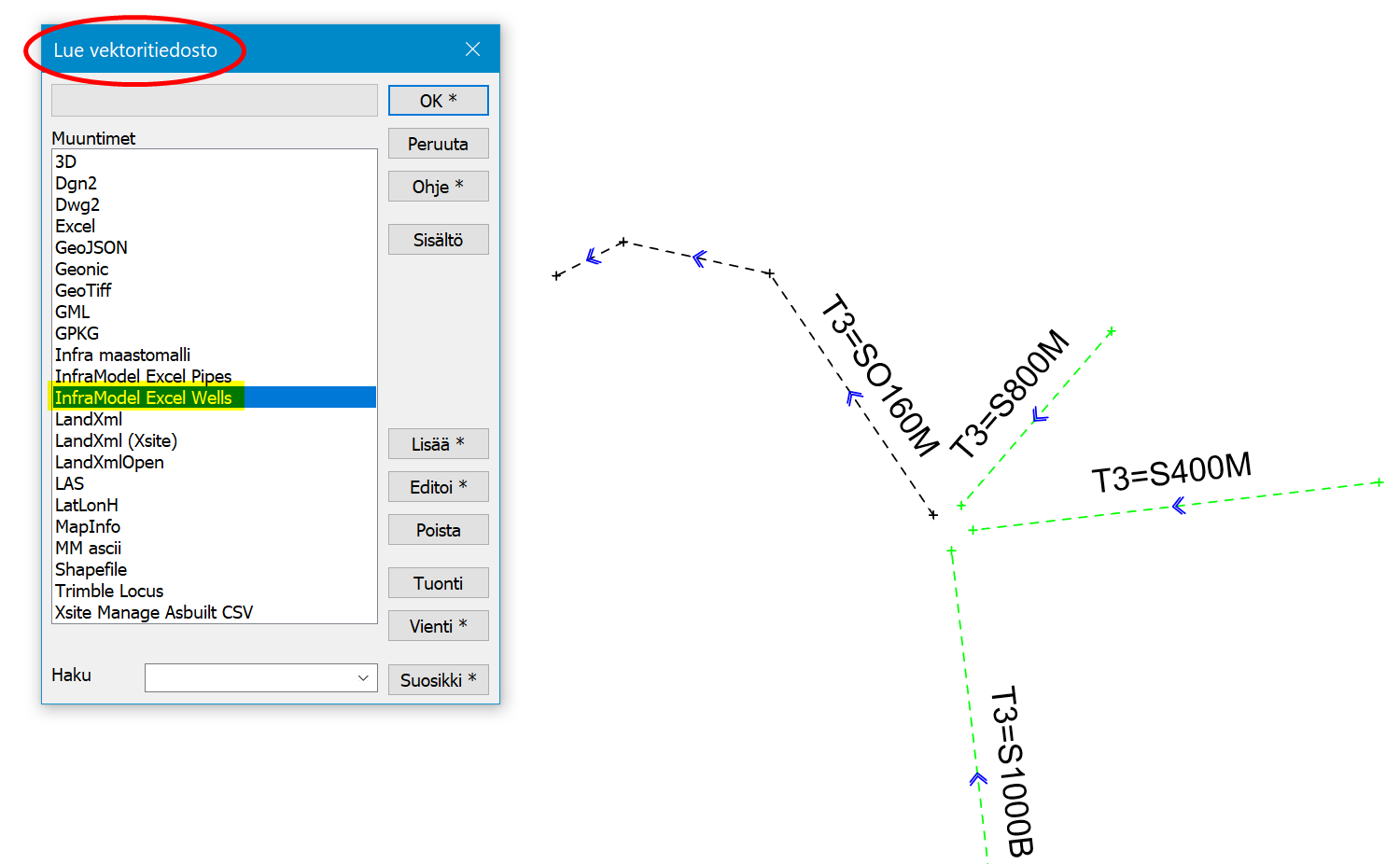Choose LandXml (Xsite) in converter list
This screenshot has height=864, width=1400.
point(116,440)
